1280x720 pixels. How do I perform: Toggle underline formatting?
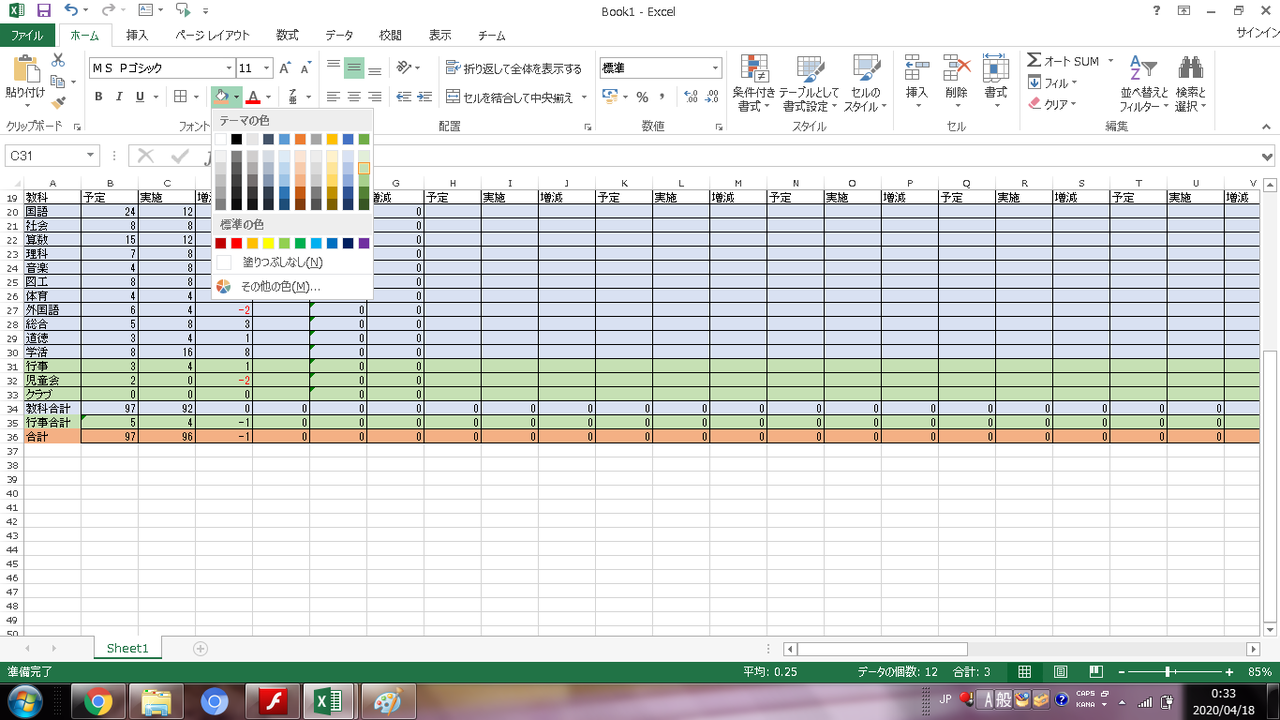[140, 97]
